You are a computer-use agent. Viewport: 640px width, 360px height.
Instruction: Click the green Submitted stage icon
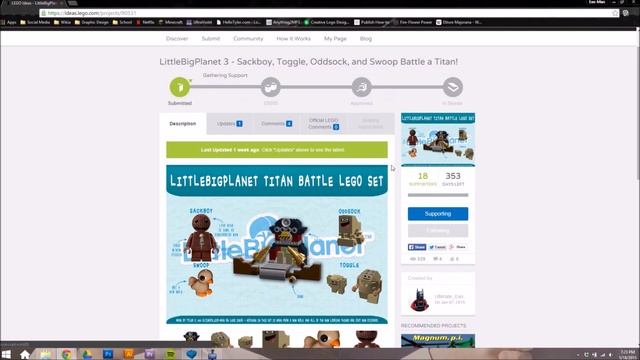point(180,87)
